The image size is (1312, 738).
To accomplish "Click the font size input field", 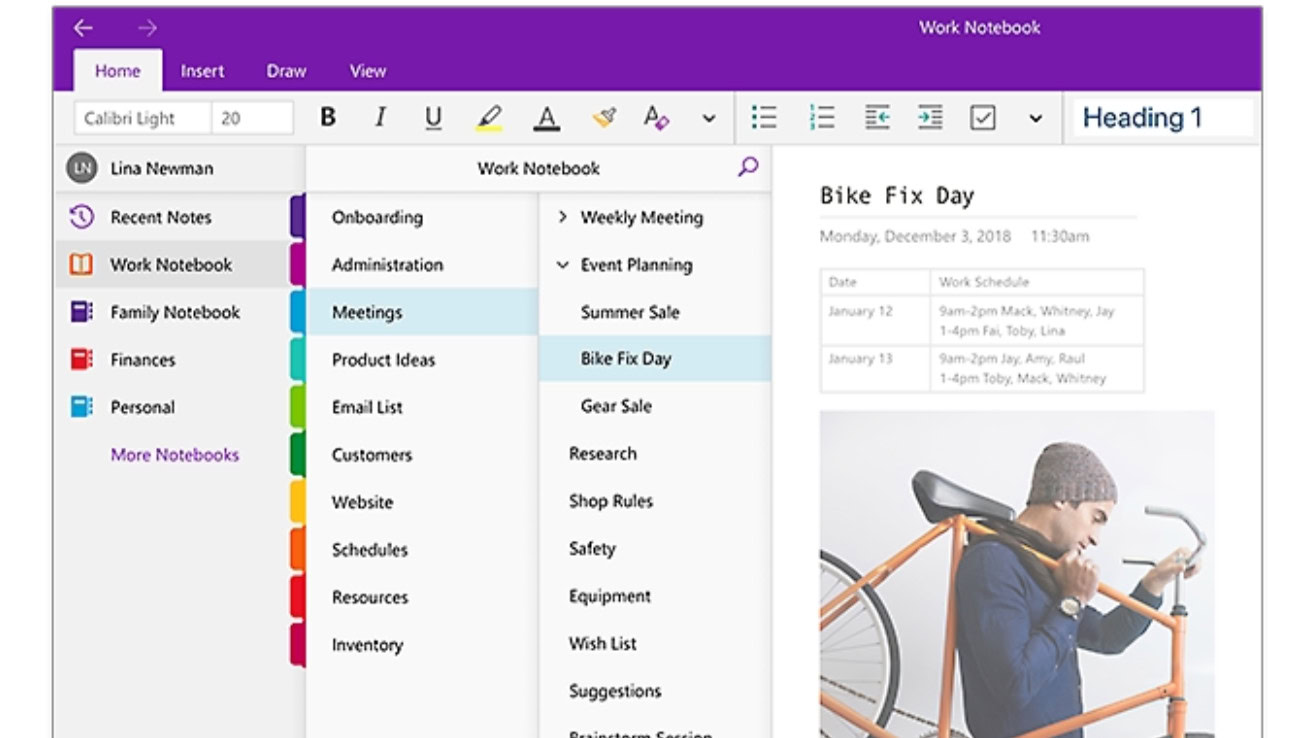I will click(x=252, y=118).
